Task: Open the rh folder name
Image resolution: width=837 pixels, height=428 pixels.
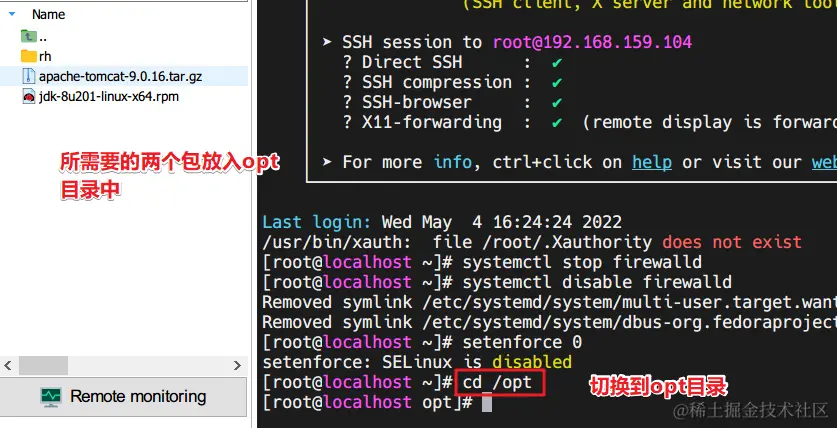Action: click(x=45, y=56)
